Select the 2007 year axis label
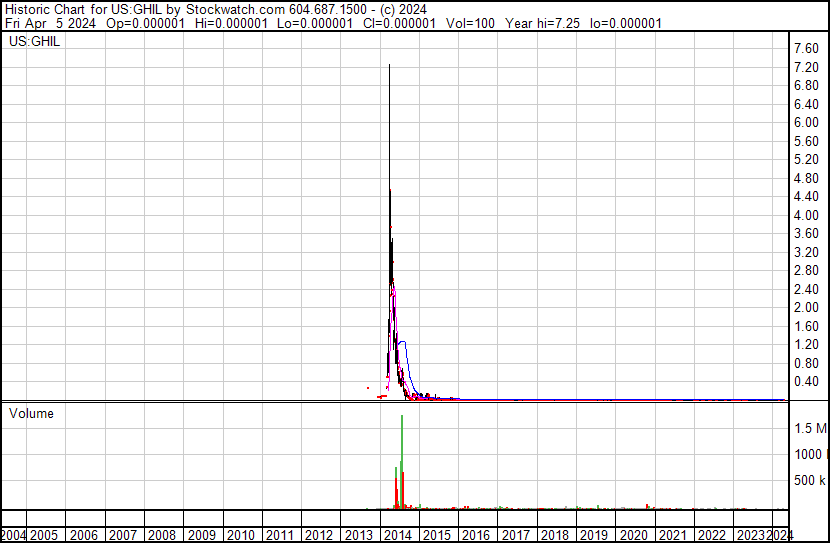 [x=123, y=535]
